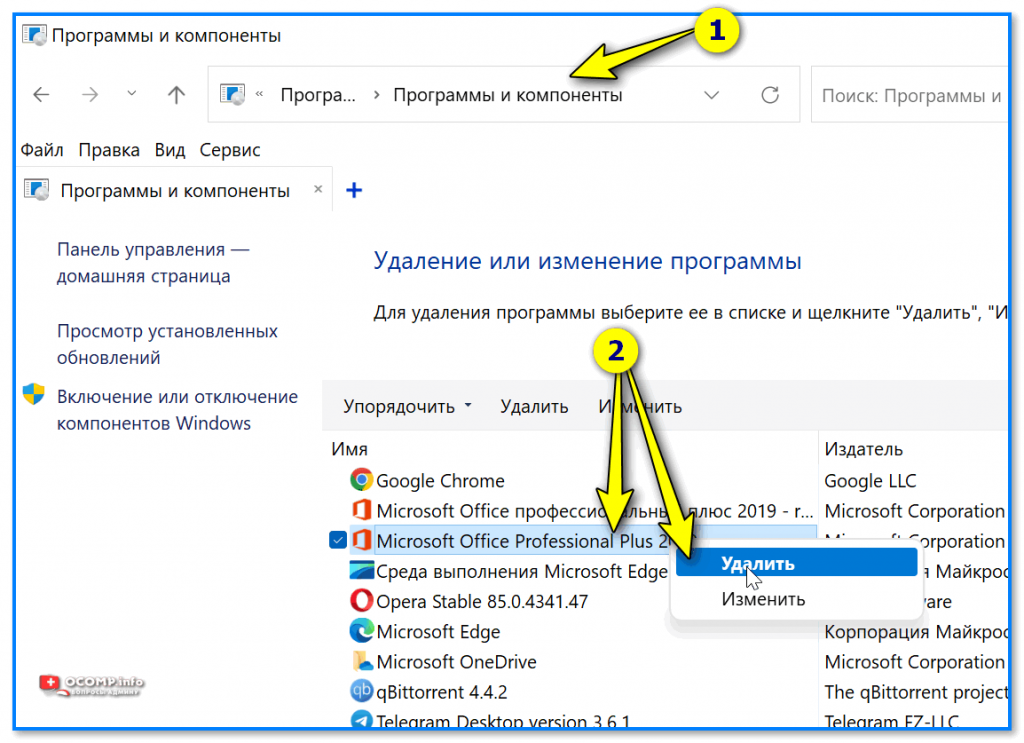1024x743 pixels.
Task: Click the Microsoft Edge name text
Action: [x=438, y=632]
